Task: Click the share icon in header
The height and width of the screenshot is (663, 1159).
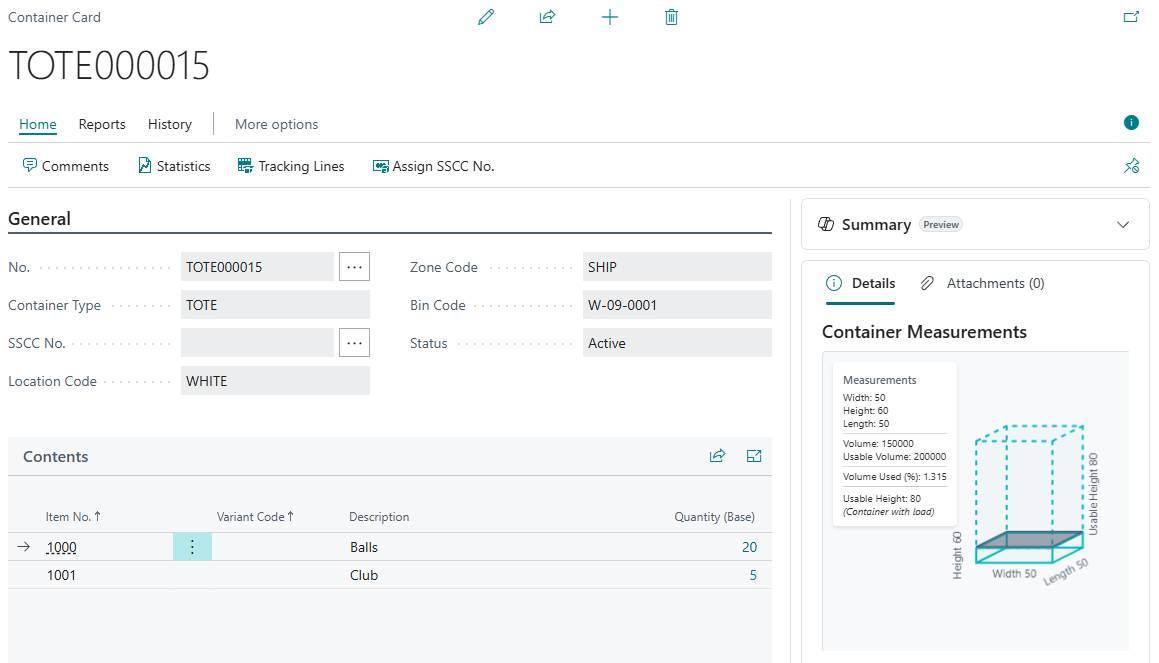Action: [x=547, y=17]
